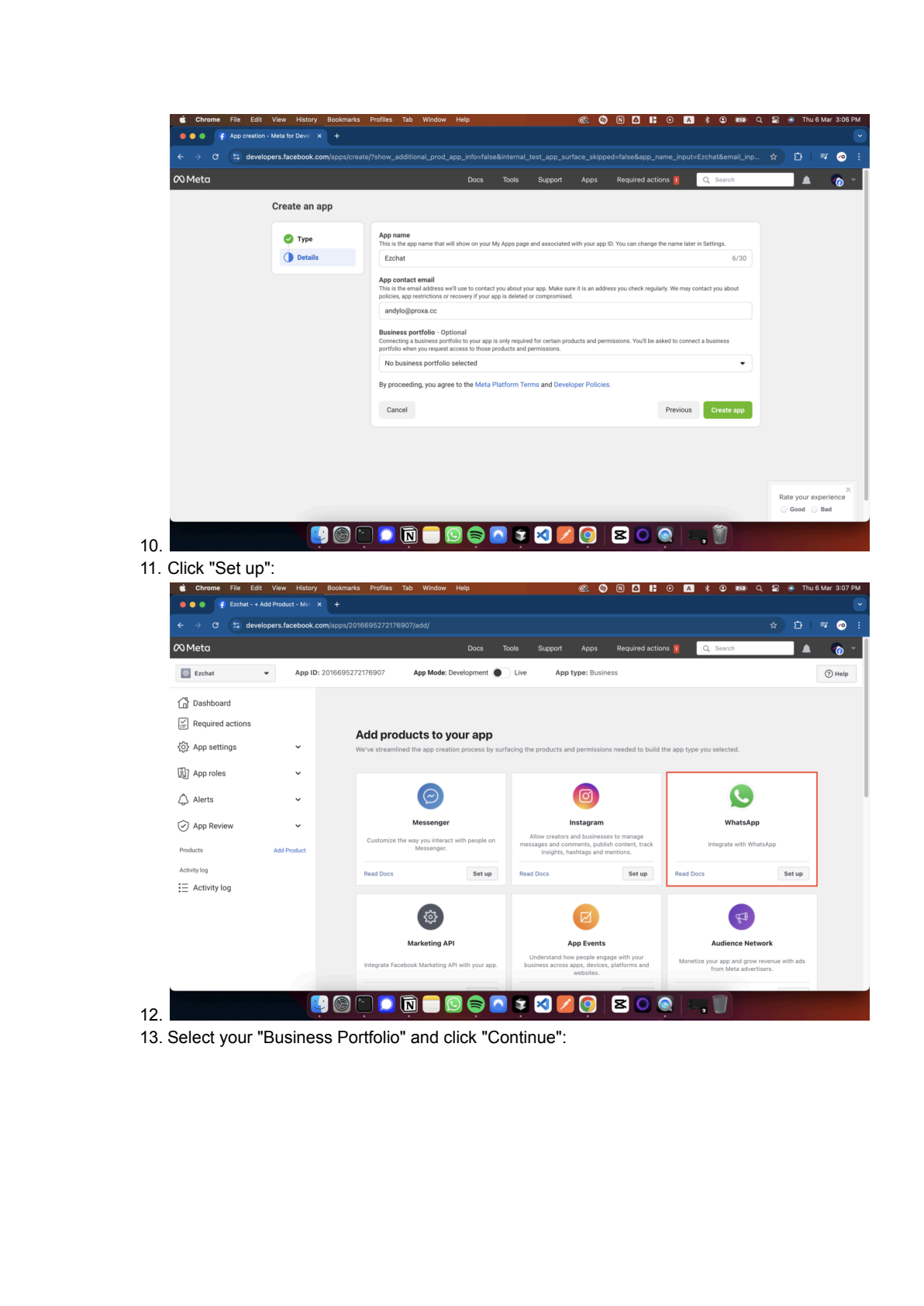Click the WhatsApp product icon
The width and height of the screenshot is (924, 1306).
pos(741,796)
